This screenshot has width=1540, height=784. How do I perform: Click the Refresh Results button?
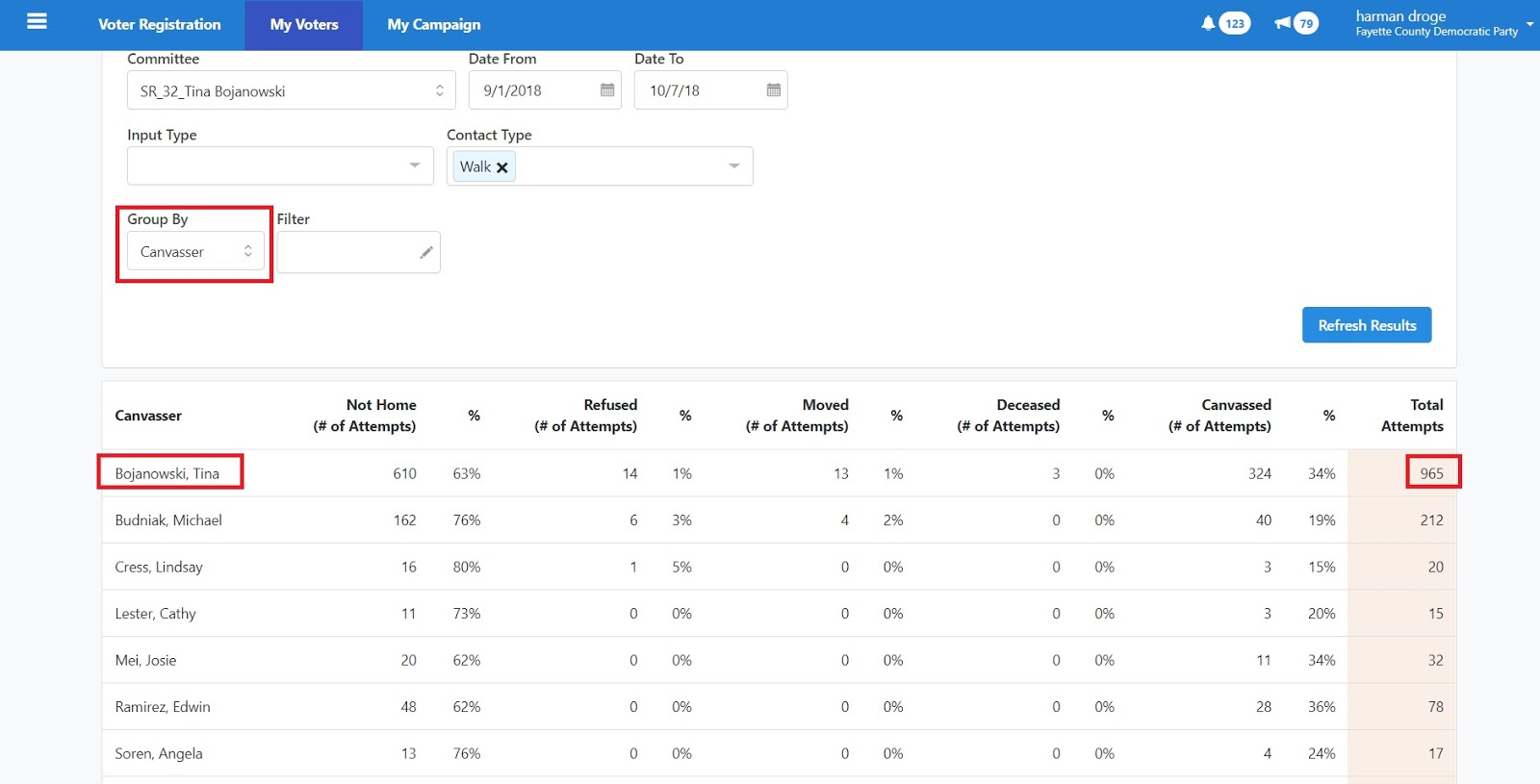pos(1367,325)
